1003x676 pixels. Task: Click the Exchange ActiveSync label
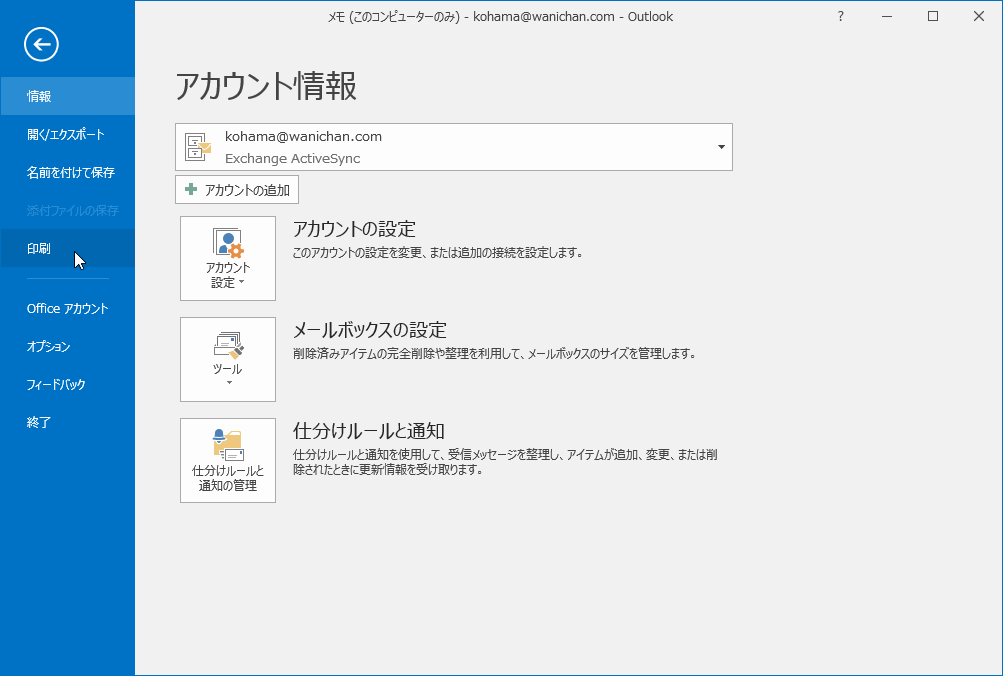[292, 159]
